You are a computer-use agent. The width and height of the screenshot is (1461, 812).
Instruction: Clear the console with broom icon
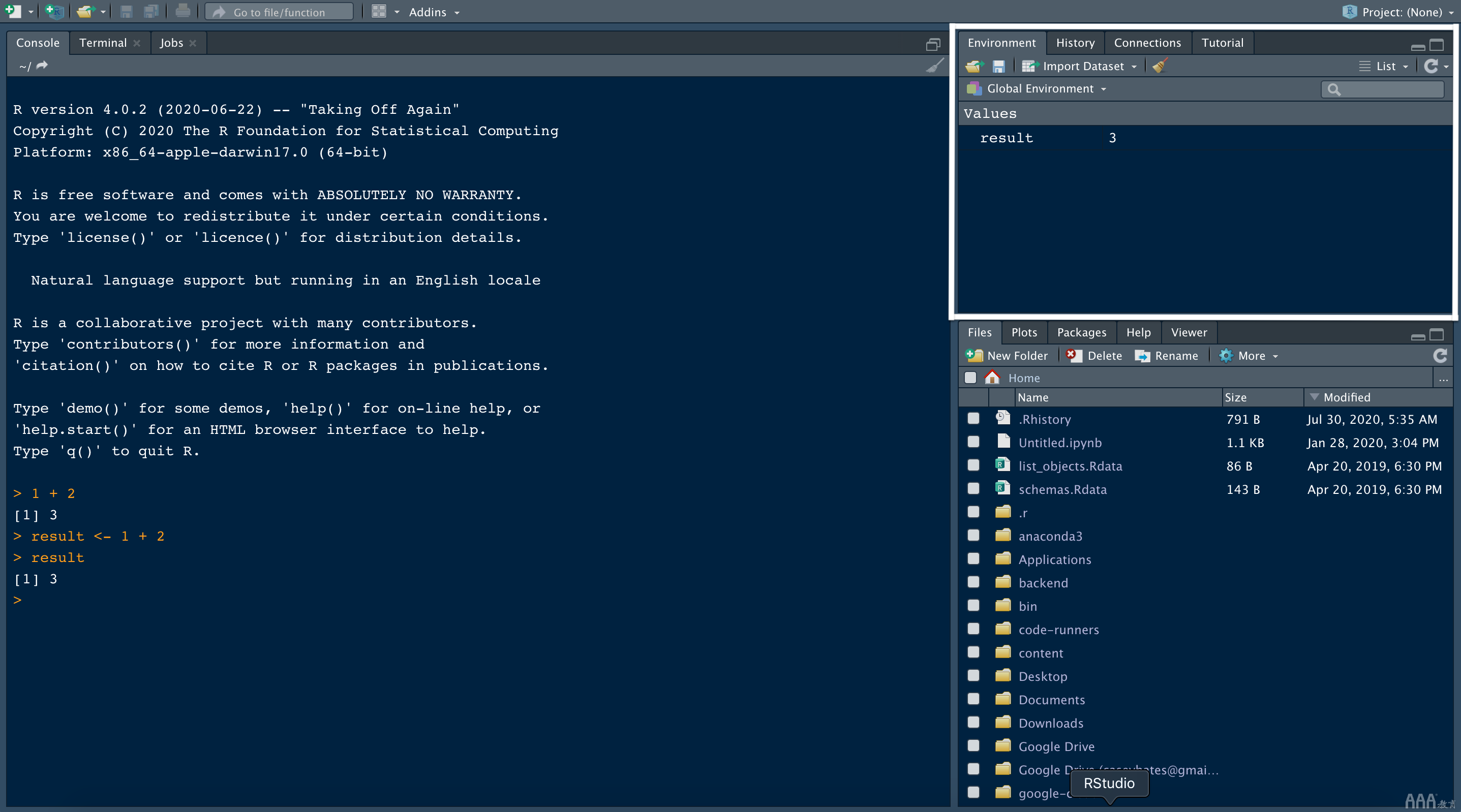point(935,66)
